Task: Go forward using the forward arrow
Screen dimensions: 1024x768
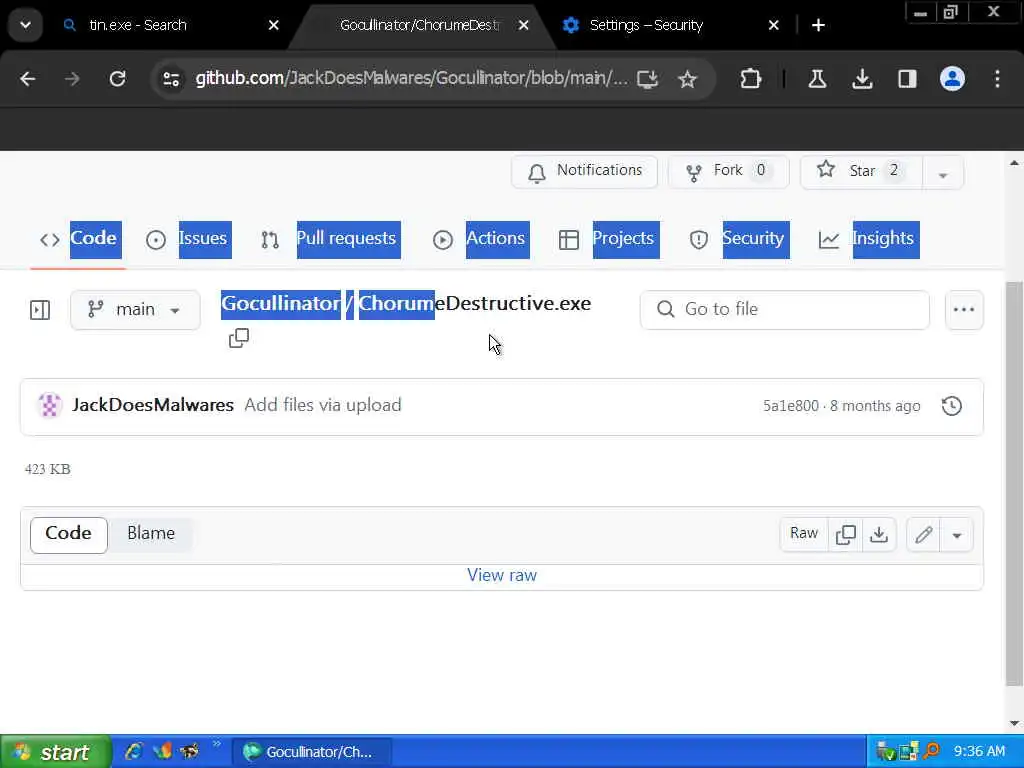Action: tap(72, 79)
